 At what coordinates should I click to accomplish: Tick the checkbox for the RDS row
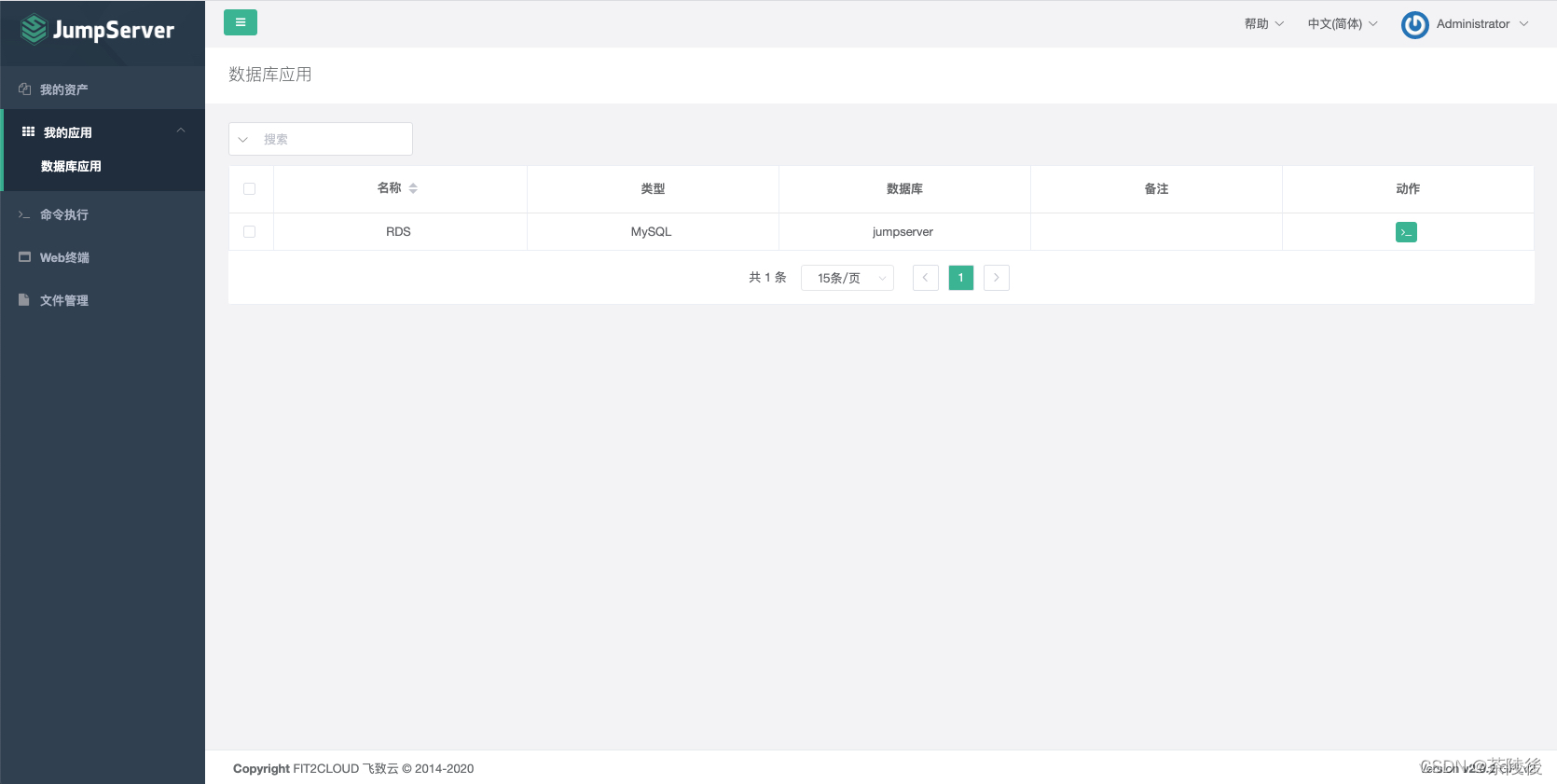(249, 231)
